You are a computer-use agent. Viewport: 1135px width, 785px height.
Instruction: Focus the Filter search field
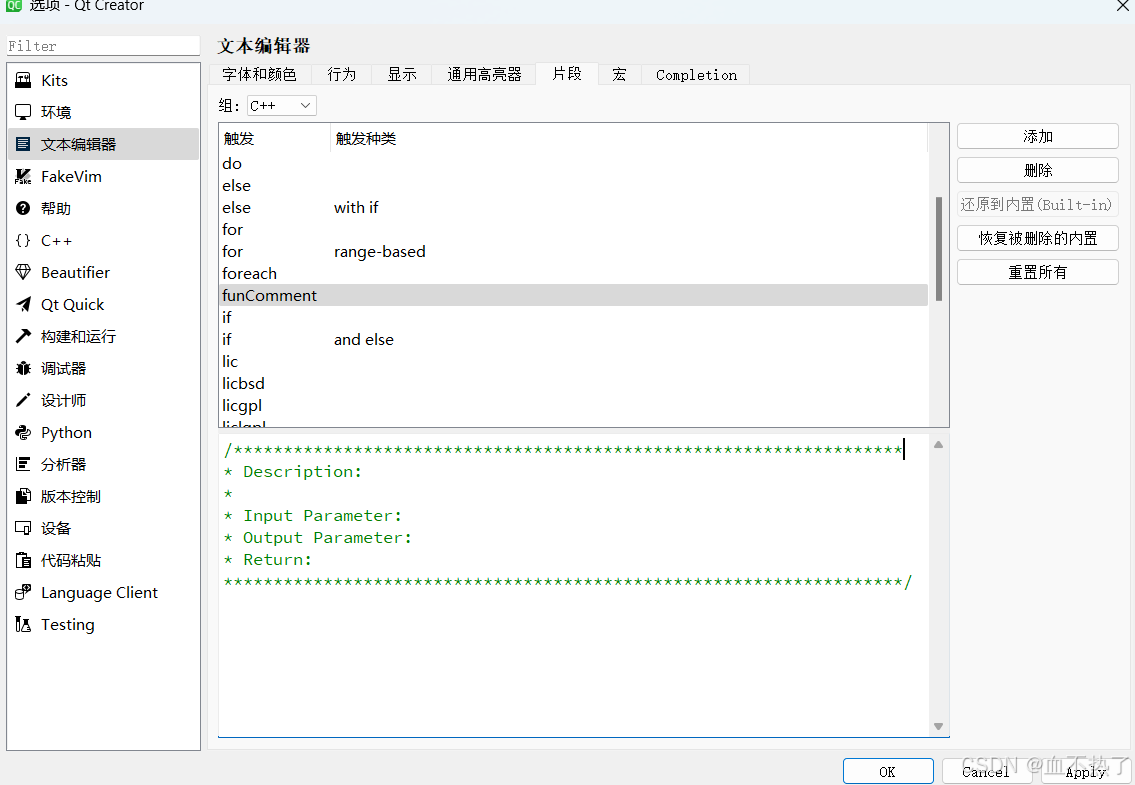tap(103, 46)
